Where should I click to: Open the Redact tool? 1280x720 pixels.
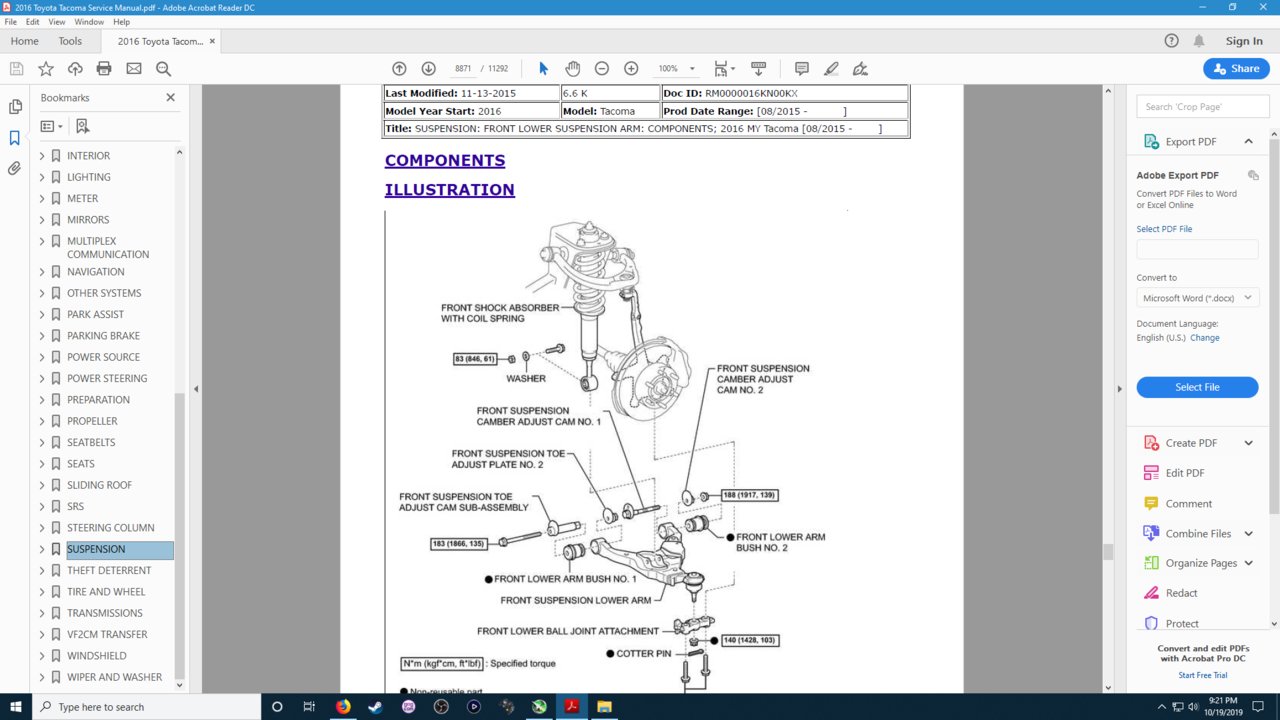coord(1181,593)
